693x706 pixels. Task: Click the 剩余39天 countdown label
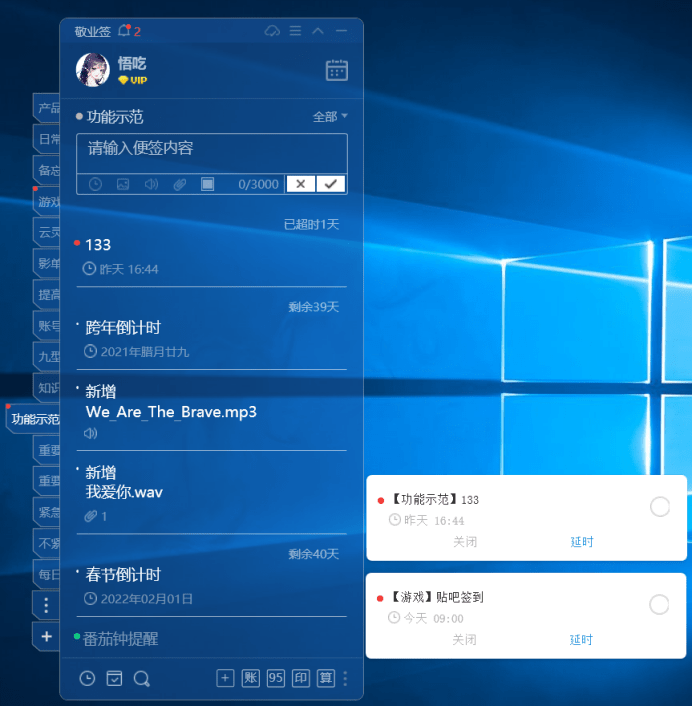(x=313, y=307)
